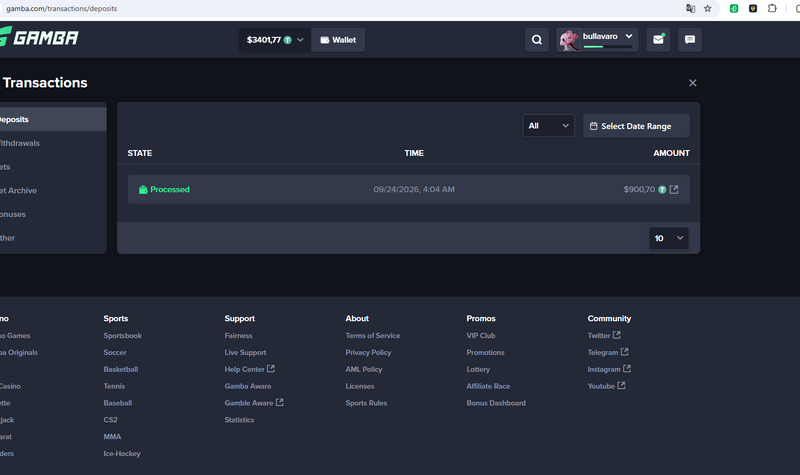Click external icon next to Telegram
Viewport: 800px width, 475px height.
point(624,352)
